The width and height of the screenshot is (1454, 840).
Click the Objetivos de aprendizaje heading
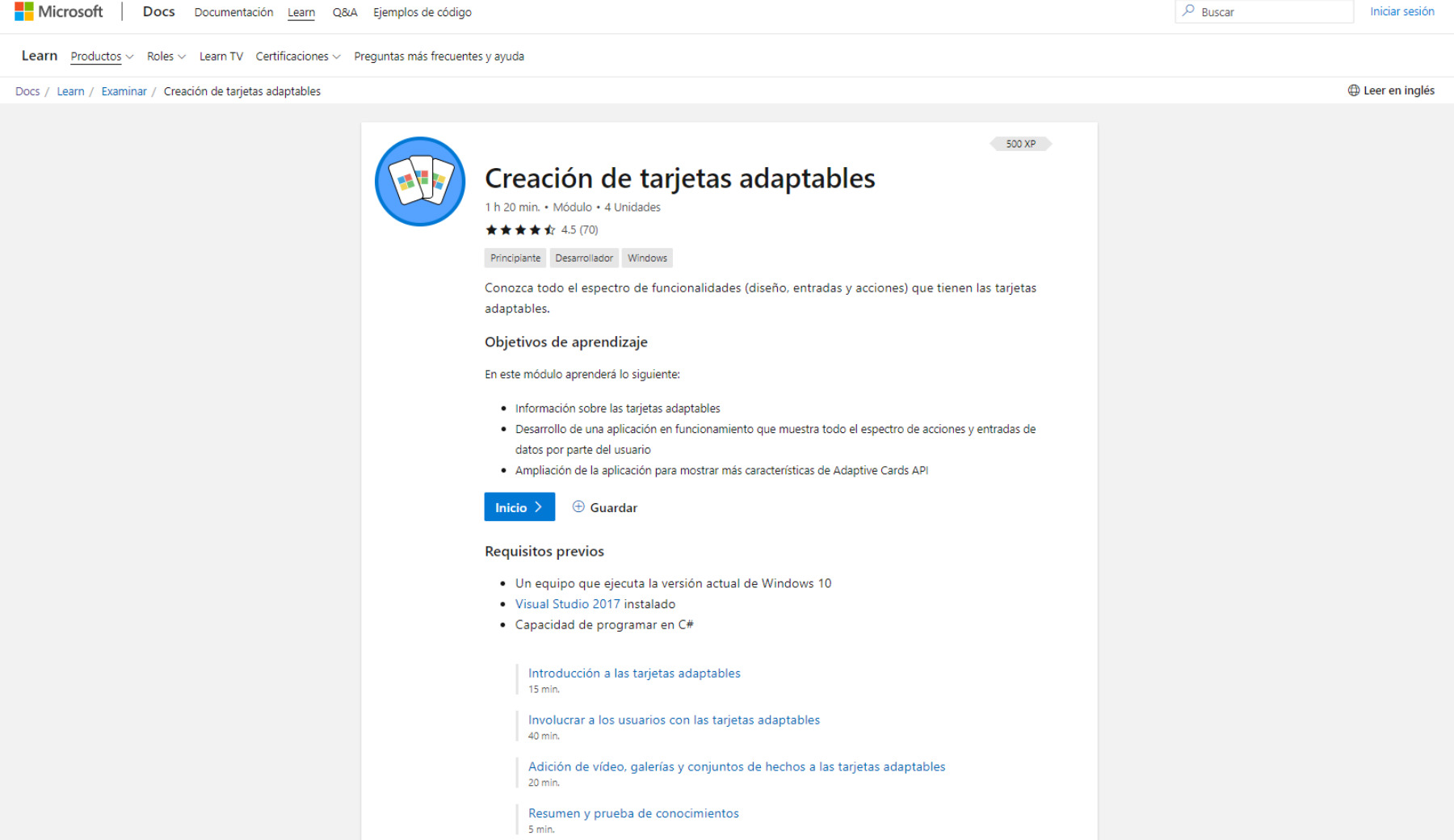(x=566, y=342)
